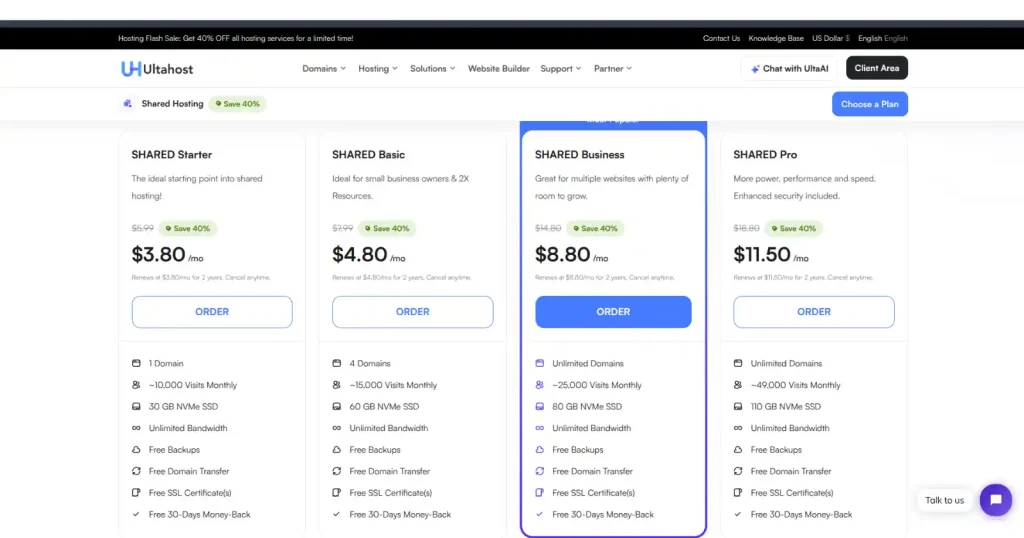1024x538 pixels.
Task: Order the SHARED Starter plan
Action: pos(212,311)
